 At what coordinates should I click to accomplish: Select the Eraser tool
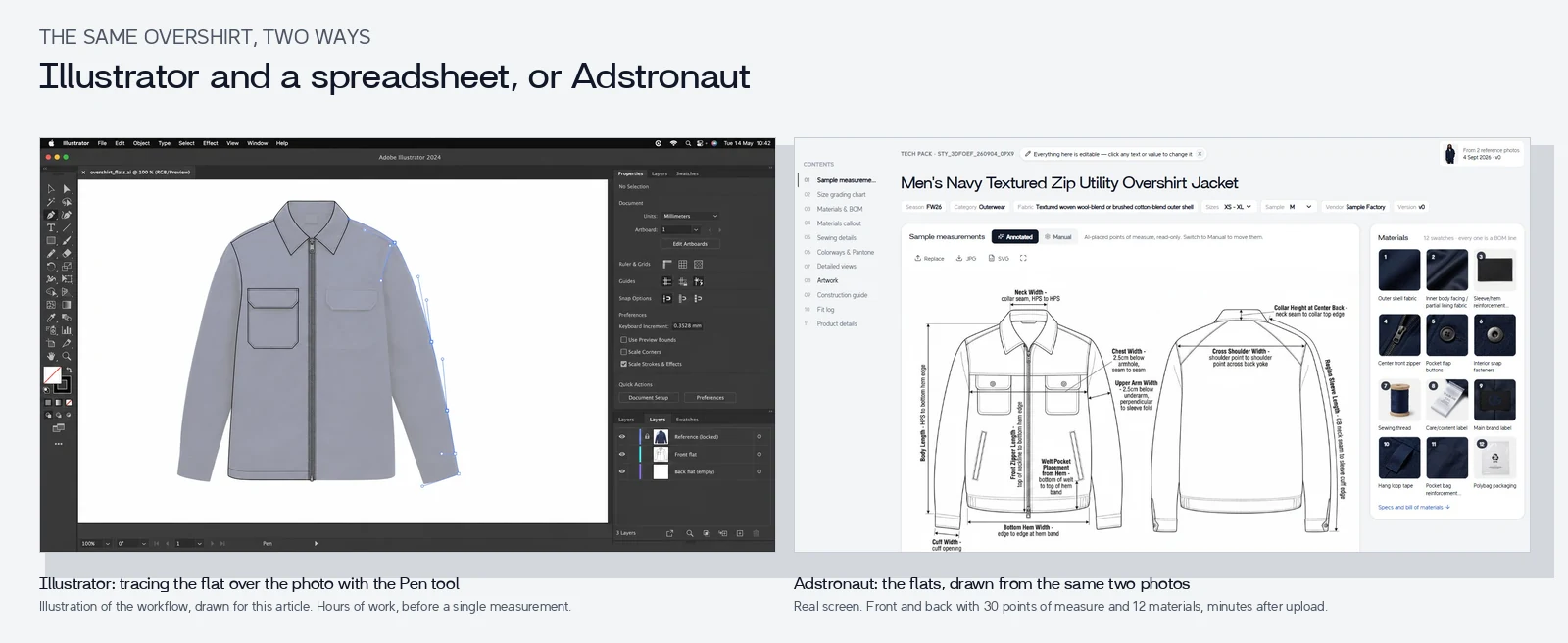pos(67,253)
